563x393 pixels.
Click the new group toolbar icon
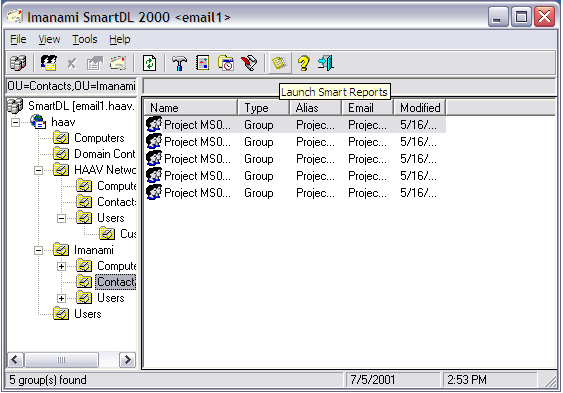click(48, 63)
